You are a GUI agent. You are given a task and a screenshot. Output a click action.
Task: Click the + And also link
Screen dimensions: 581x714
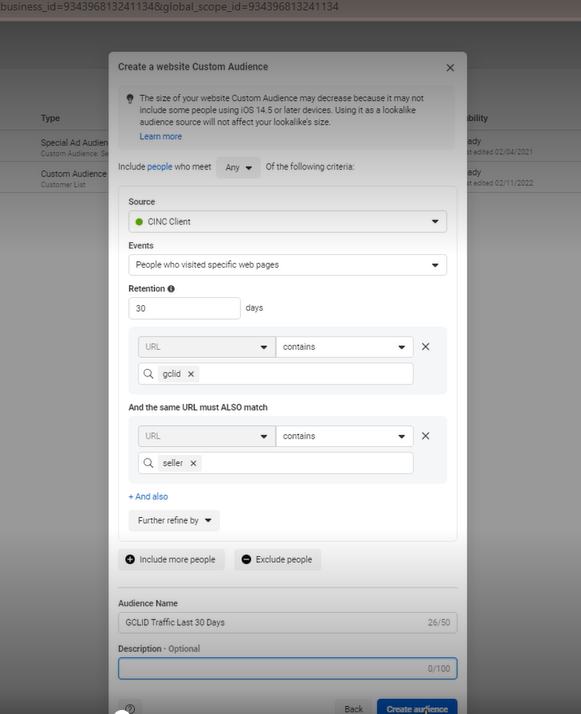(148, 496)
